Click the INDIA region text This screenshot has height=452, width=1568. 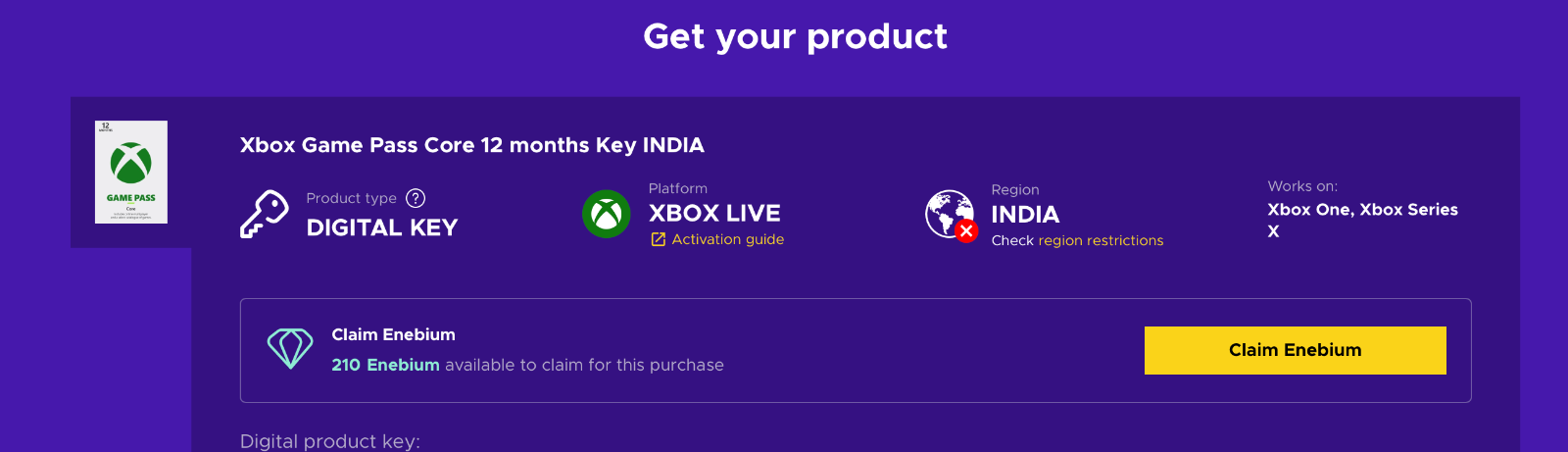click(x=1025, y=215)
